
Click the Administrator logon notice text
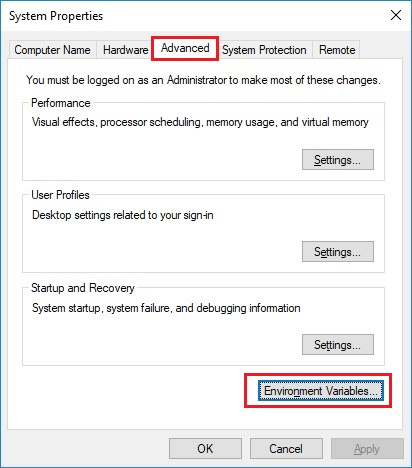[x=203, y=80]
